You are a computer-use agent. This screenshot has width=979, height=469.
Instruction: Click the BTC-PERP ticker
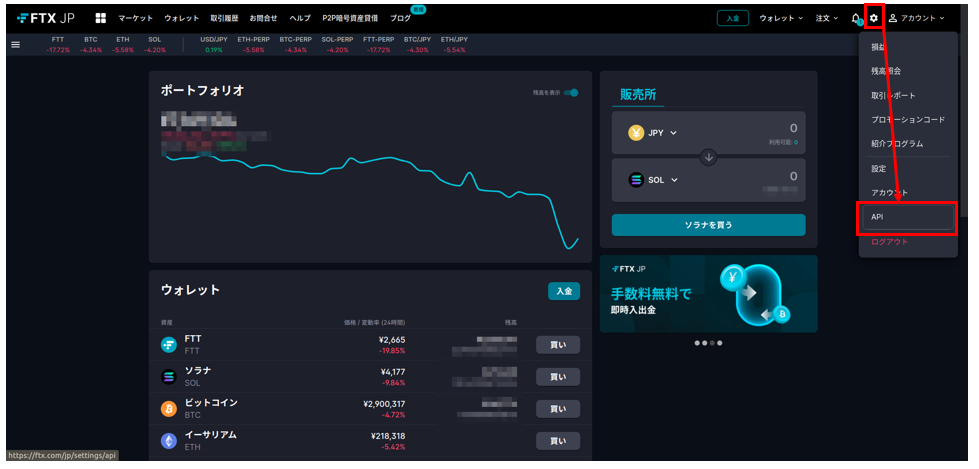point(295,44)
